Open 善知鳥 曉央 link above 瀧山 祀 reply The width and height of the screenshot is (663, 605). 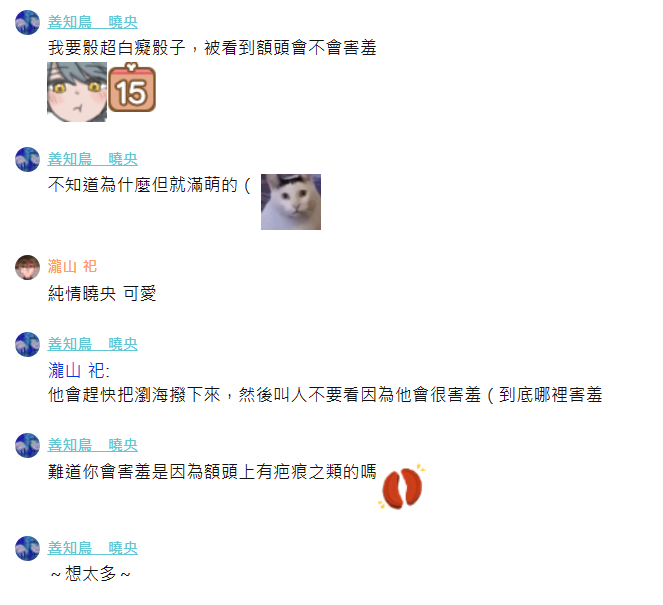[93, 344]
